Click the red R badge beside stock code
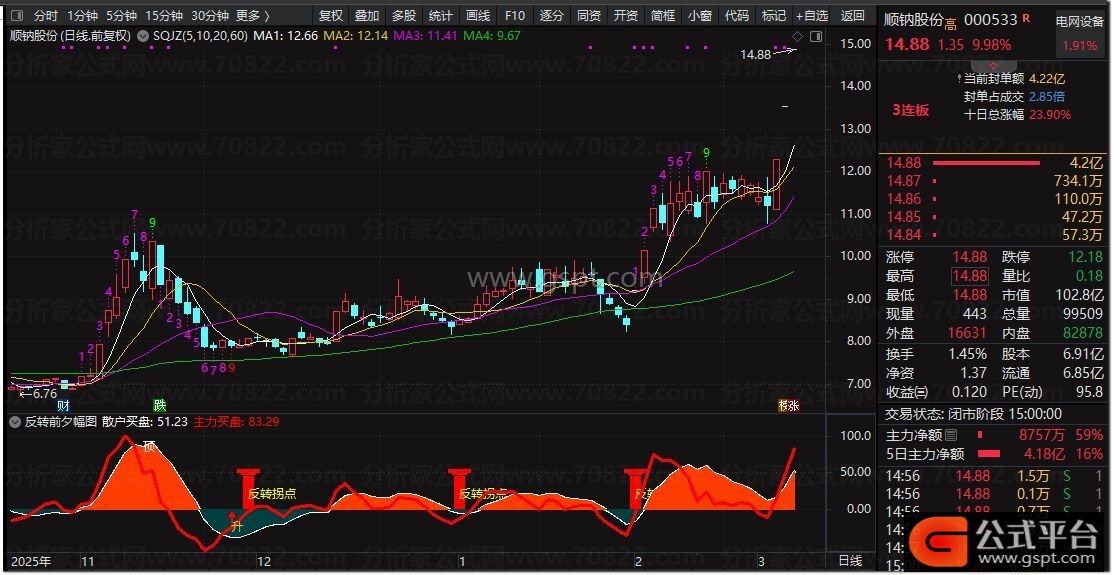Screen dimensions: 1114x575 [x=1026, y=19]
